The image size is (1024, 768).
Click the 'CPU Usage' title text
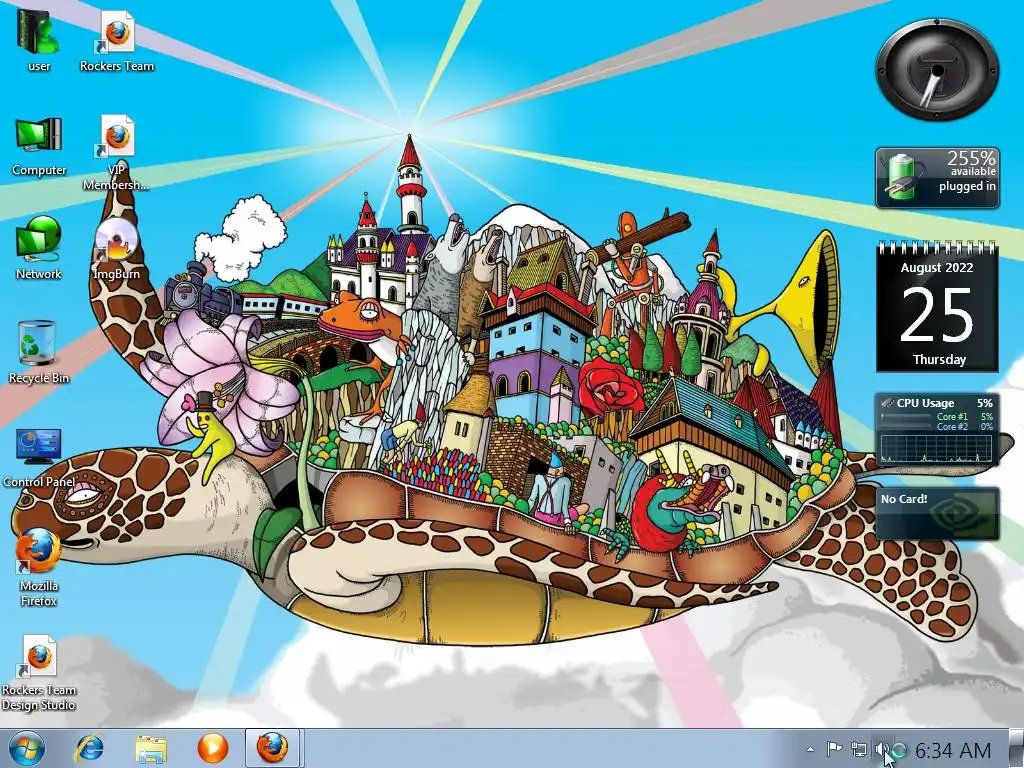coord(925,403)
